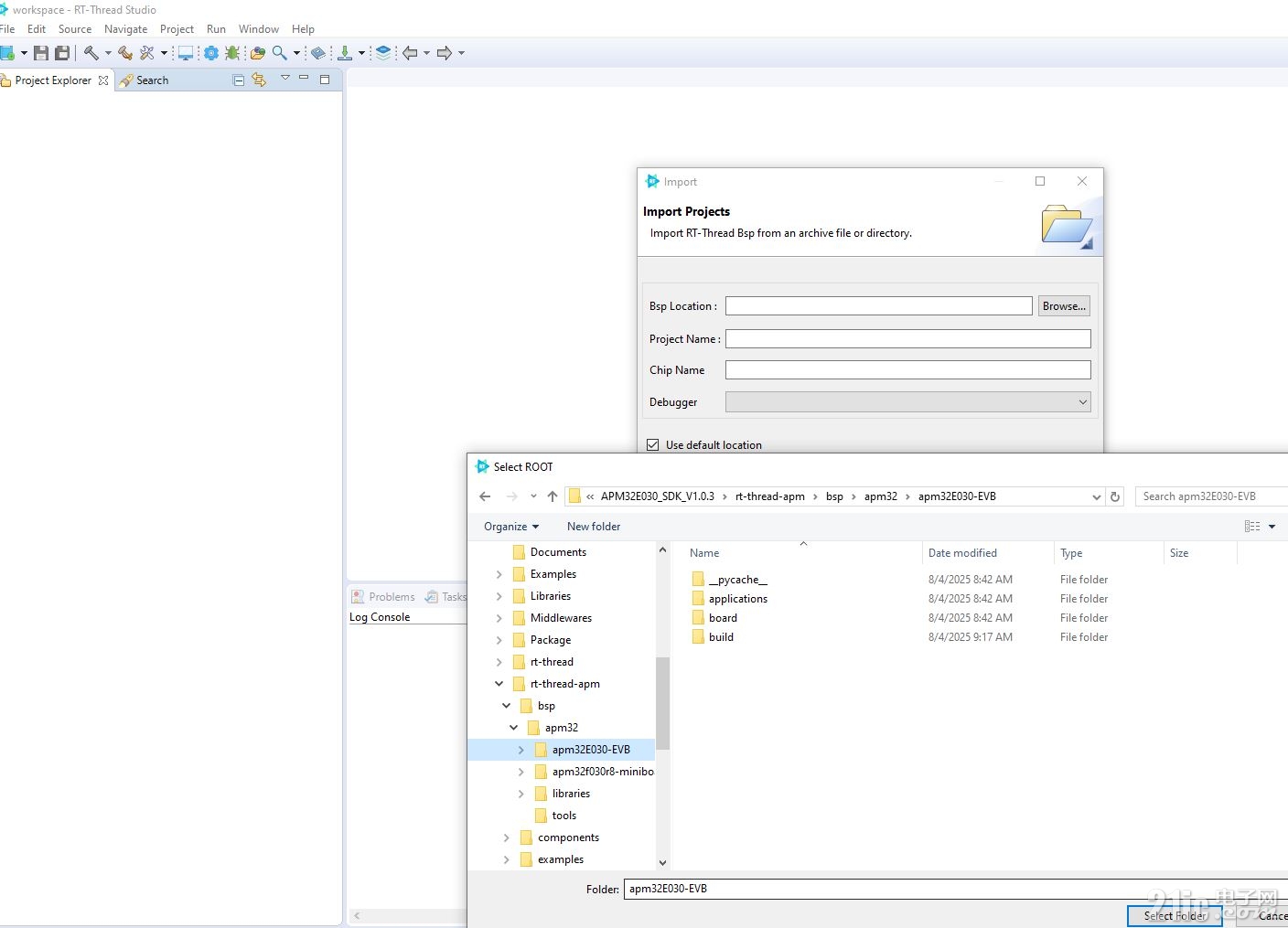This screenshot has height=928, width=1288.
Task: Switch to the Search tab
Action: tap(145, 80)
